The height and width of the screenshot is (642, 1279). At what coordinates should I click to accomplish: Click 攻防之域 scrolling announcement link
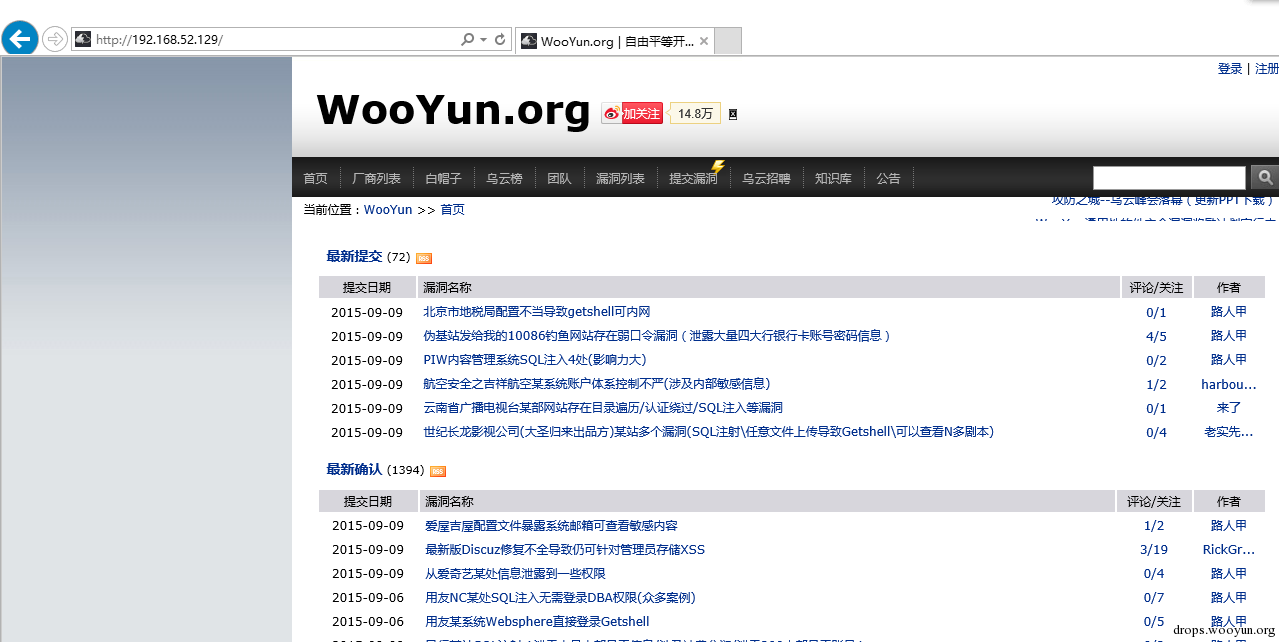point(1164,201)
